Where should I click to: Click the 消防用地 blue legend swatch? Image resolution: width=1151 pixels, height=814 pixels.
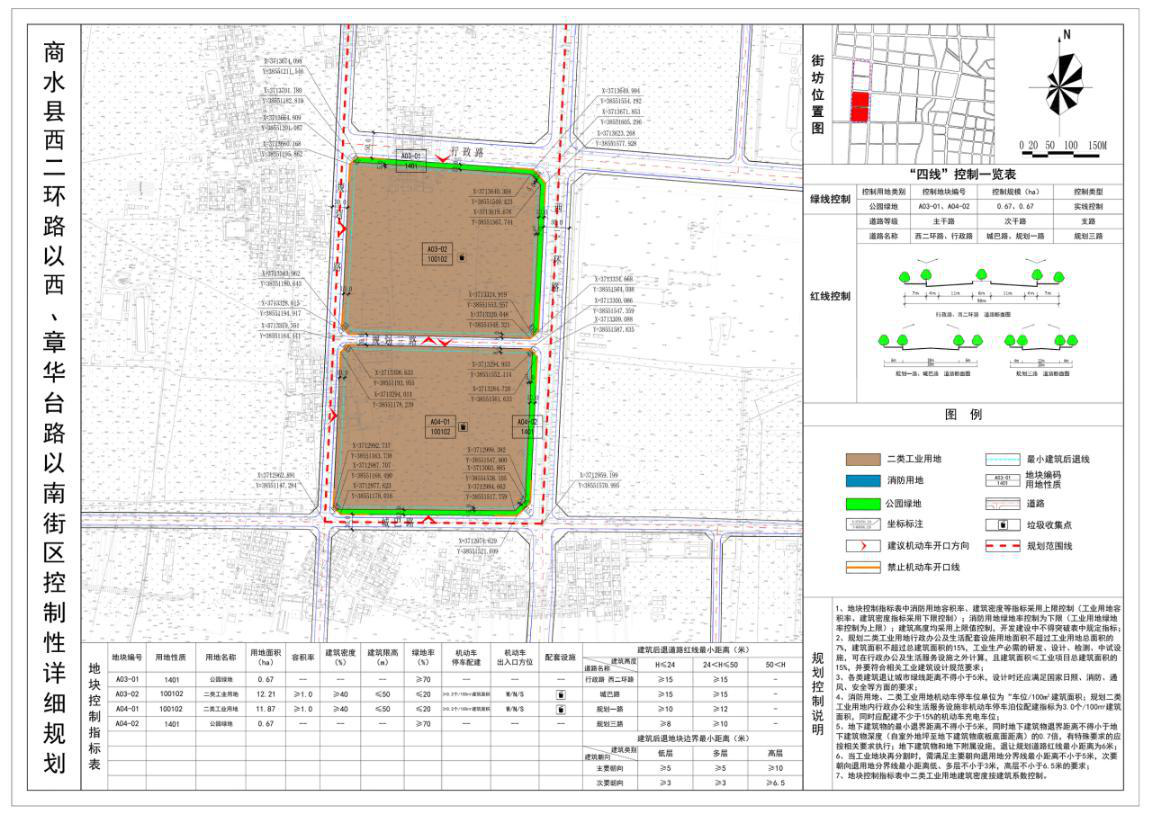click(863, 481)
